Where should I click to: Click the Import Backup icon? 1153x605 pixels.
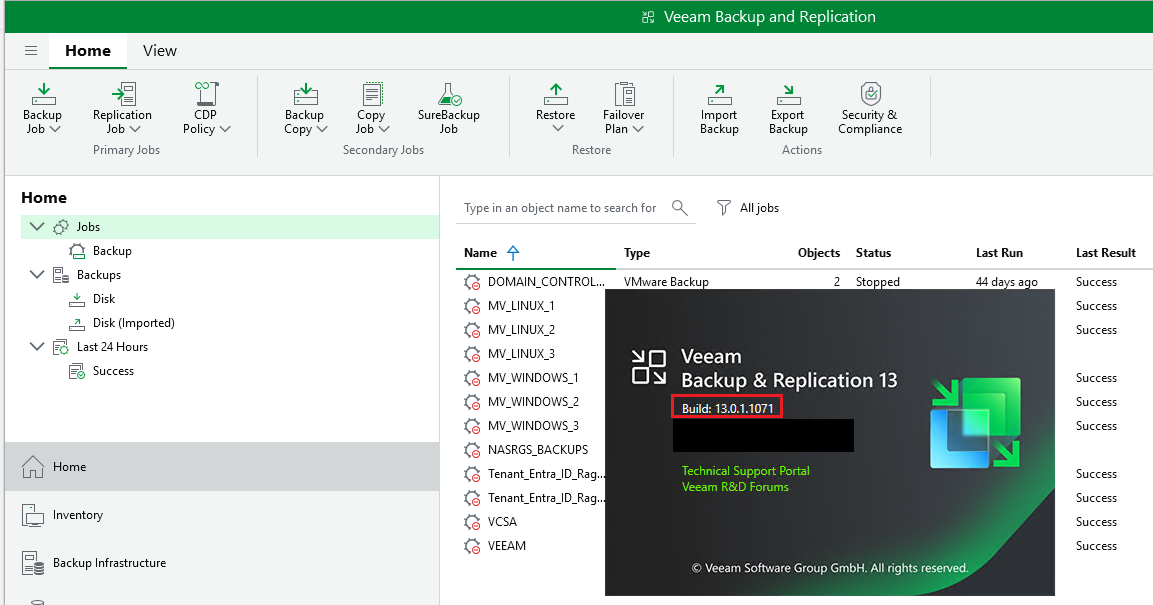coord(718,108)
